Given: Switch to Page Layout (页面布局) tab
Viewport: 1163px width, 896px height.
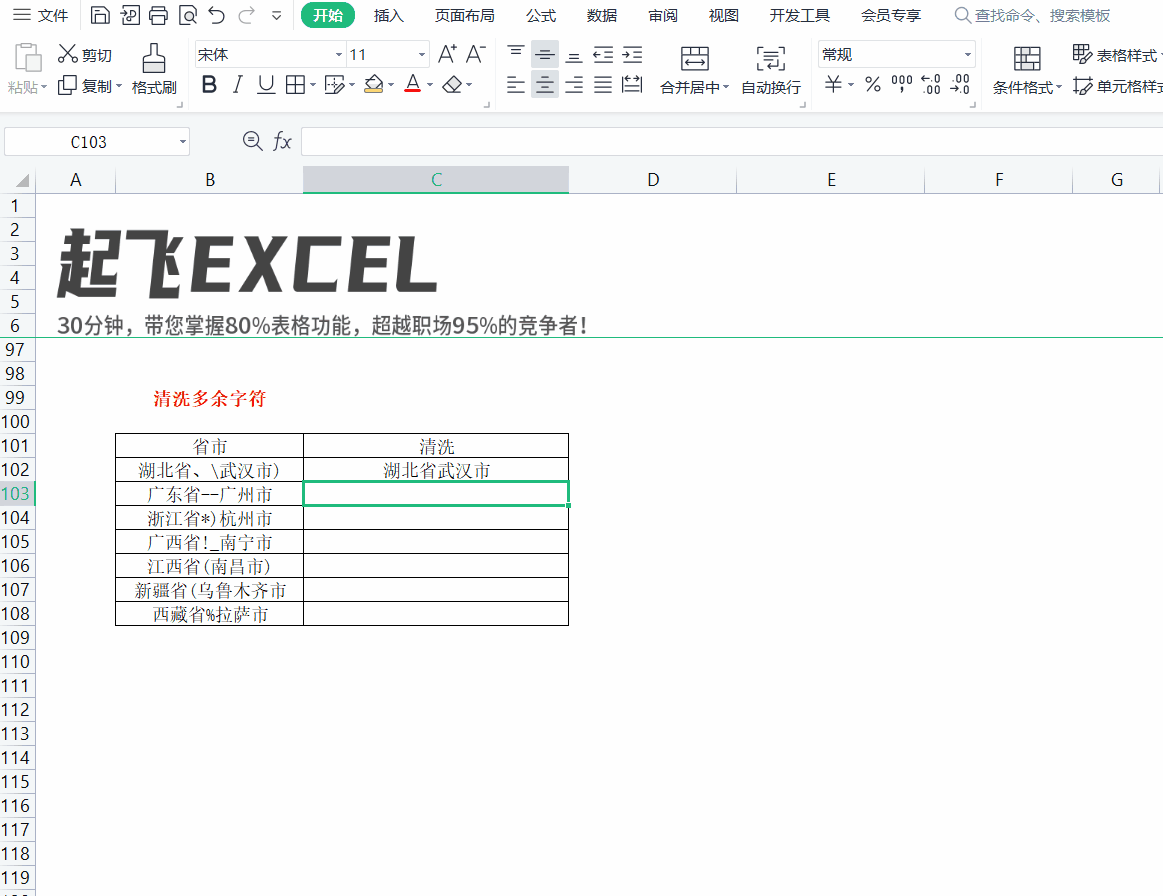Looking at the screenshot, I should [x=464, y=16].
